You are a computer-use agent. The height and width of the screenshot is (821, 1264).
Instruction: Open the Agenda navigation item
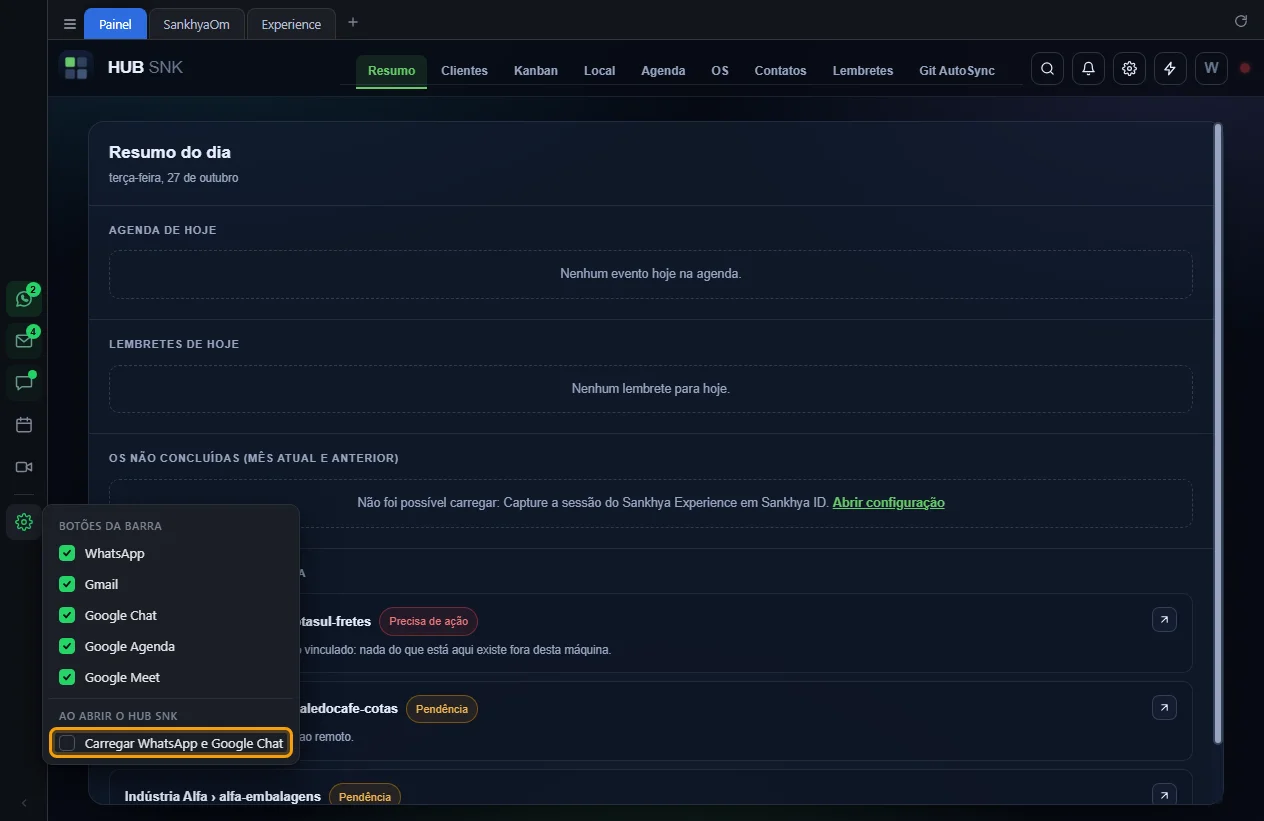pos(663,71)
